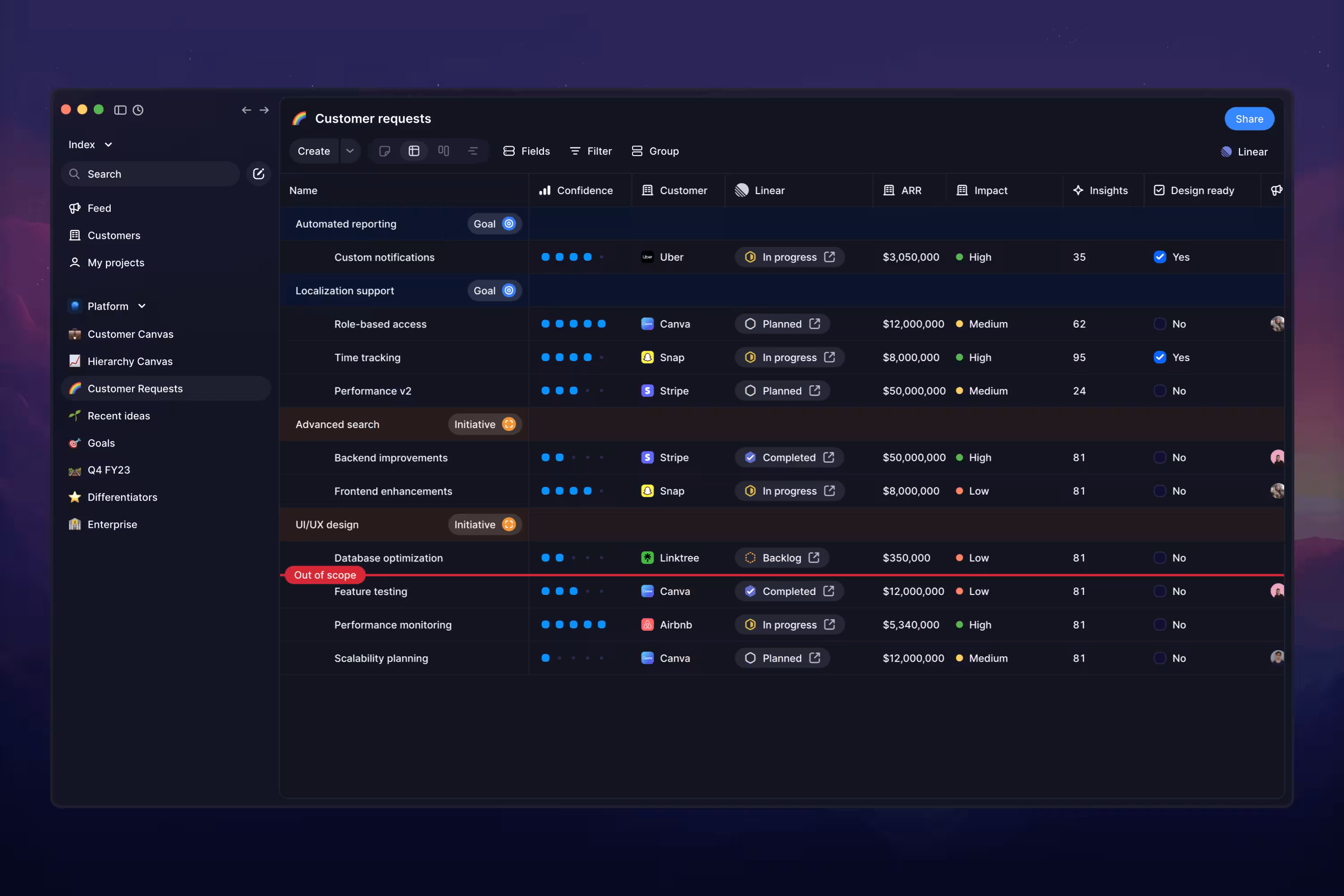Toggle Design ready on Custom notifications
Viewport: 1344px width, 896px height.
(1160, 257)
